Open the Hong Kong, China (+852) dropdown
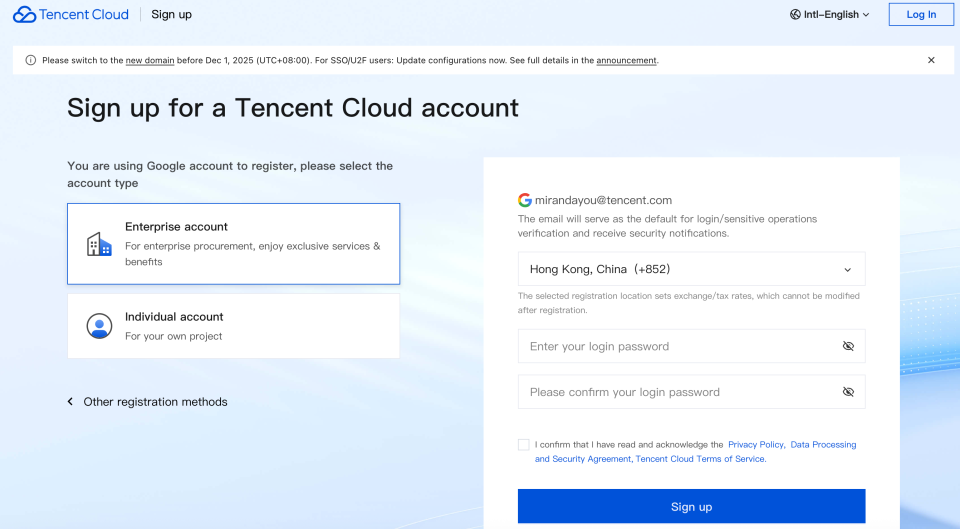This screenshot has height=529, width=960. [x=691, y=269]
